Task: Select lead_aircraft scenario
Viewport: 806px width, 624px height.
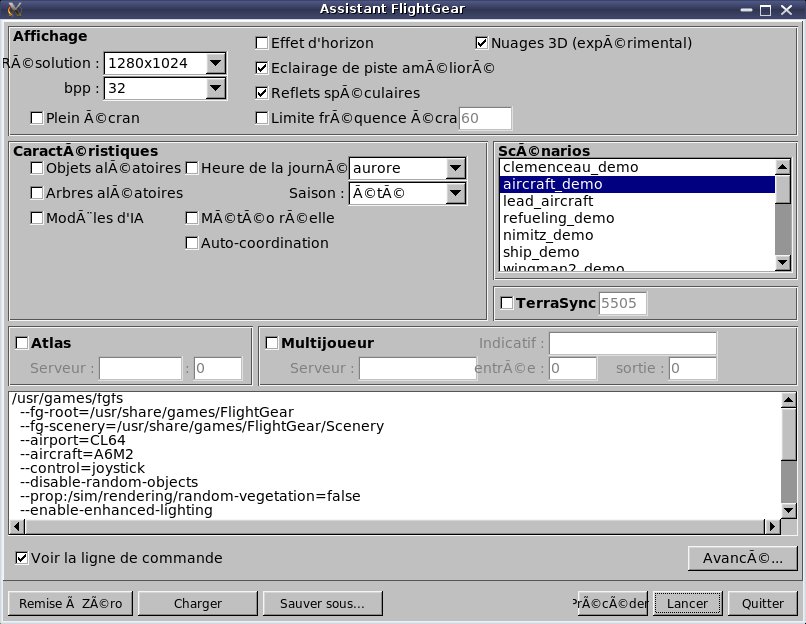Action: (637, 201)
